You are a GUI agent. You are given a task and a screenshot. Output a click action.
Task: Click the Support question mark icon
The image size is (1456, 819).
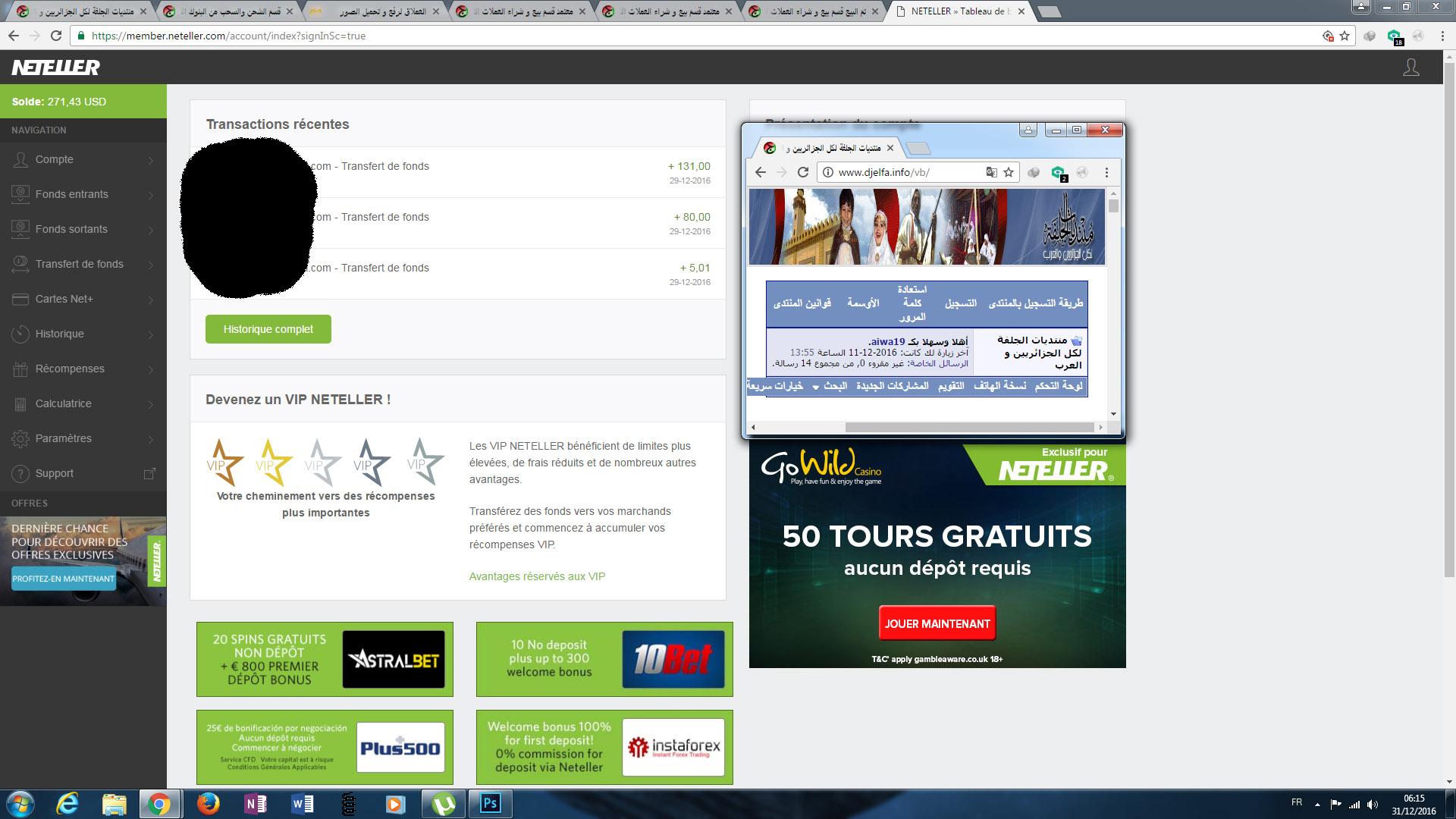20,473
